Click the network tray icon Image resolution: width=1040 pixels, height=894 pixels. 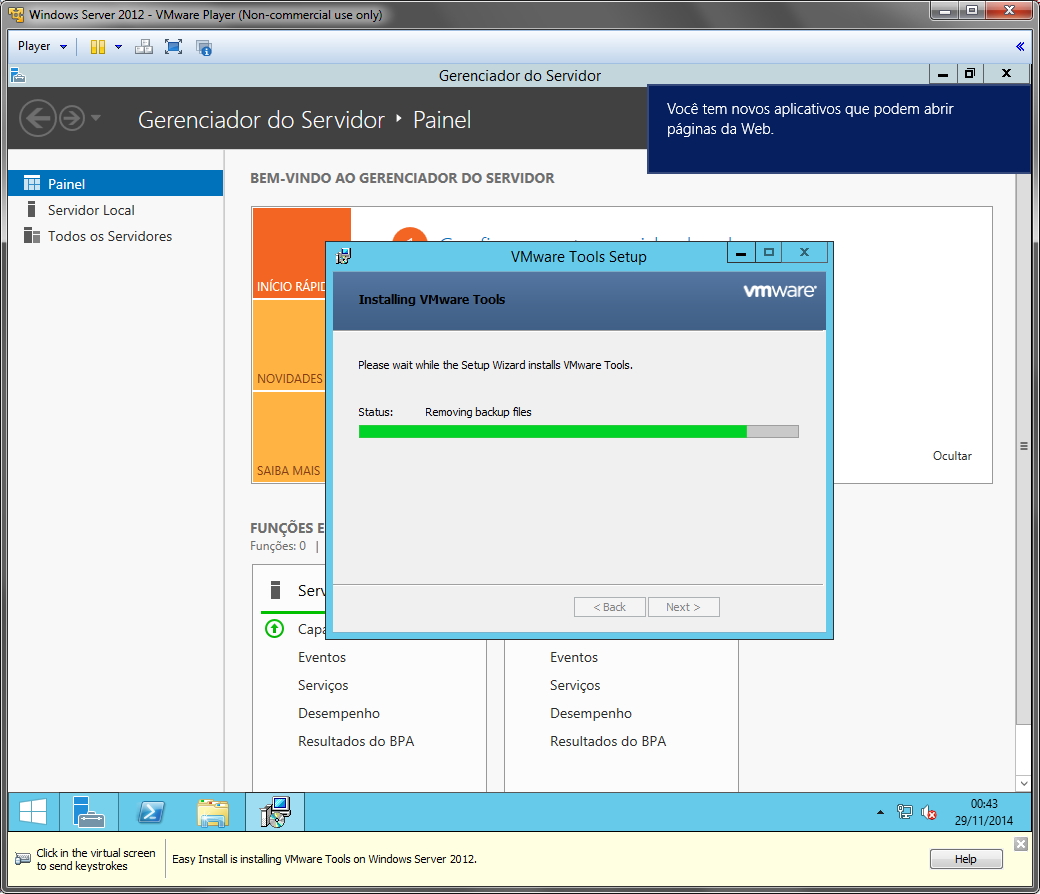(905, 812)
